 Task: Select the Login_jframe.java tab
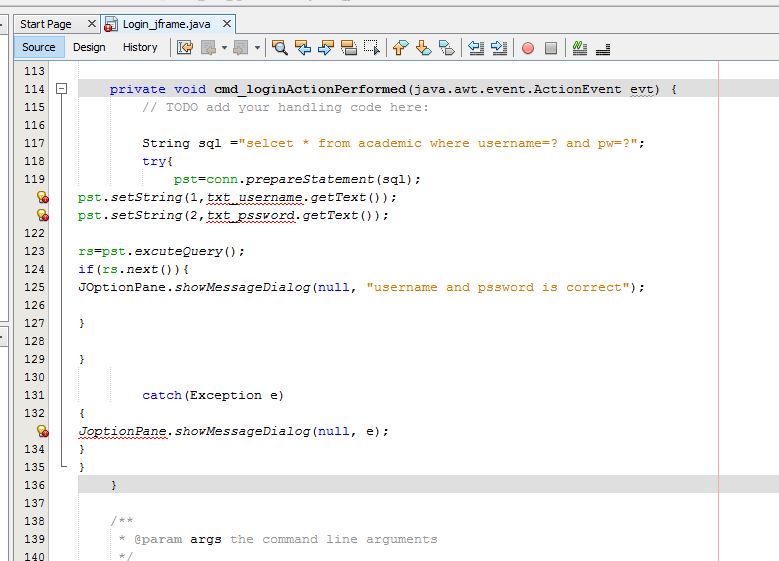pos(166,24)
